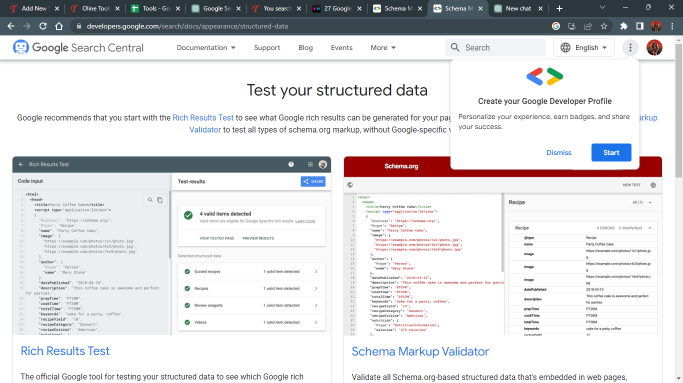Close the Add New tab
This screenshot has height=383, width=683.
tap(57, 8)
